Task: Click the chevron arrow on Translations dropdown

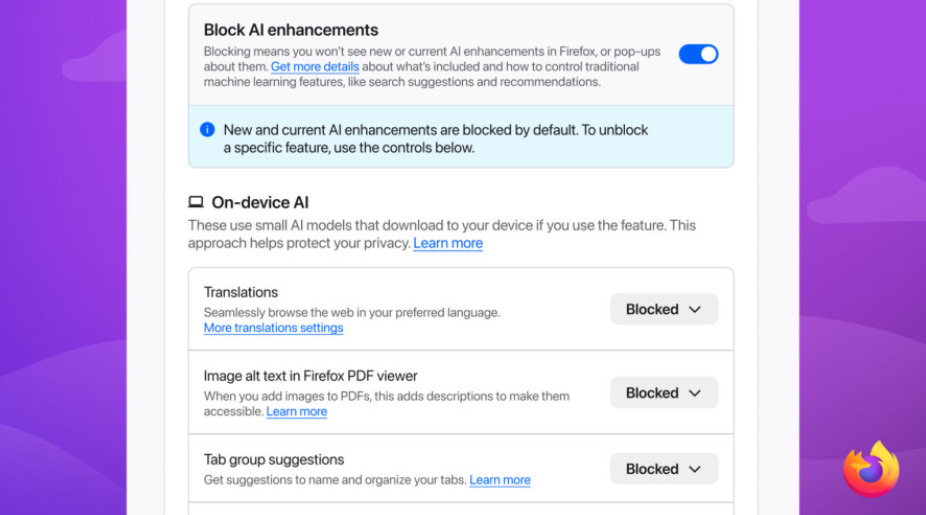Action: [x=695, y=309]
